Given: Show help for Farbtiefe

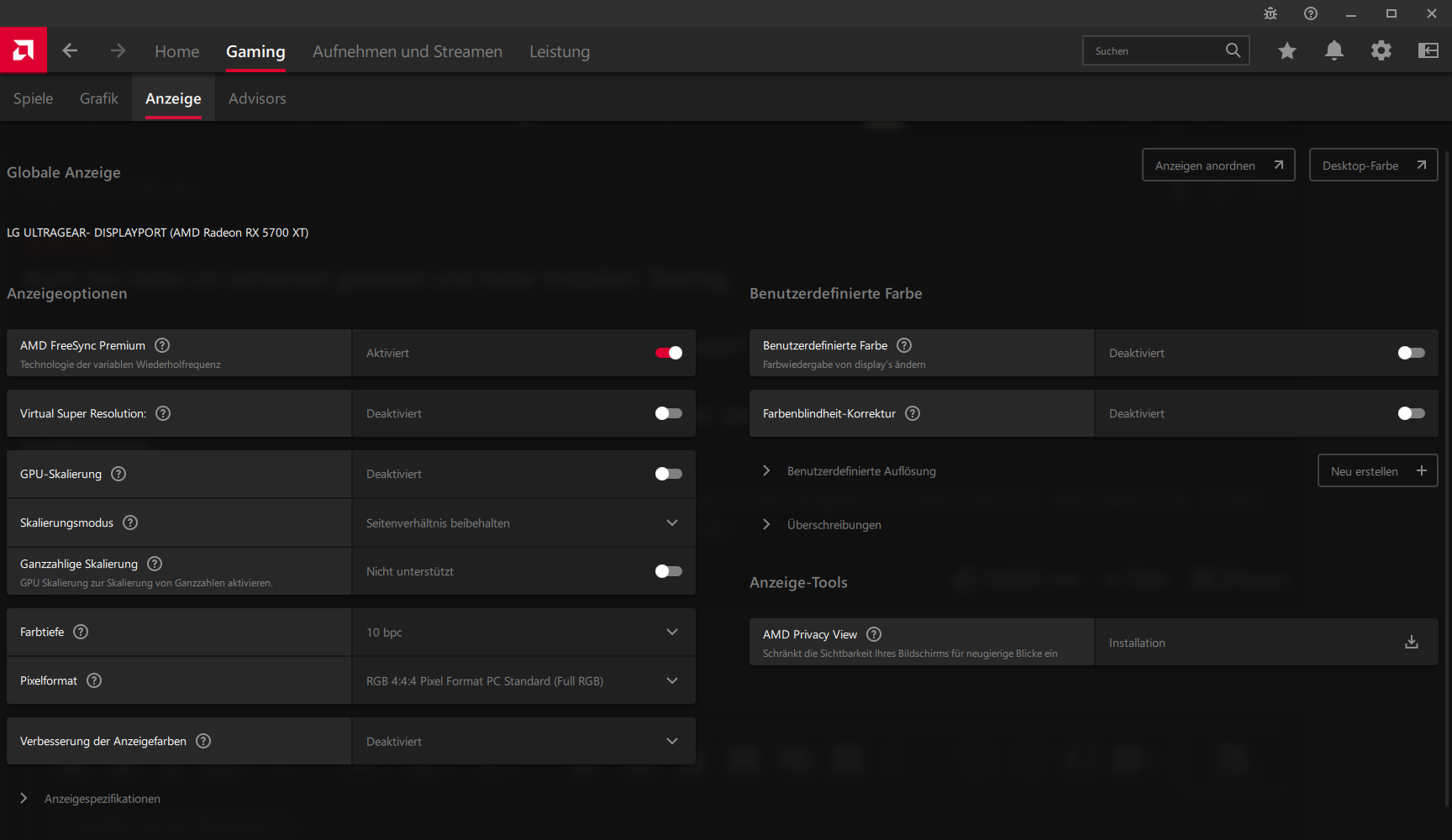Looking at the screenshot, I should (81, 632).
